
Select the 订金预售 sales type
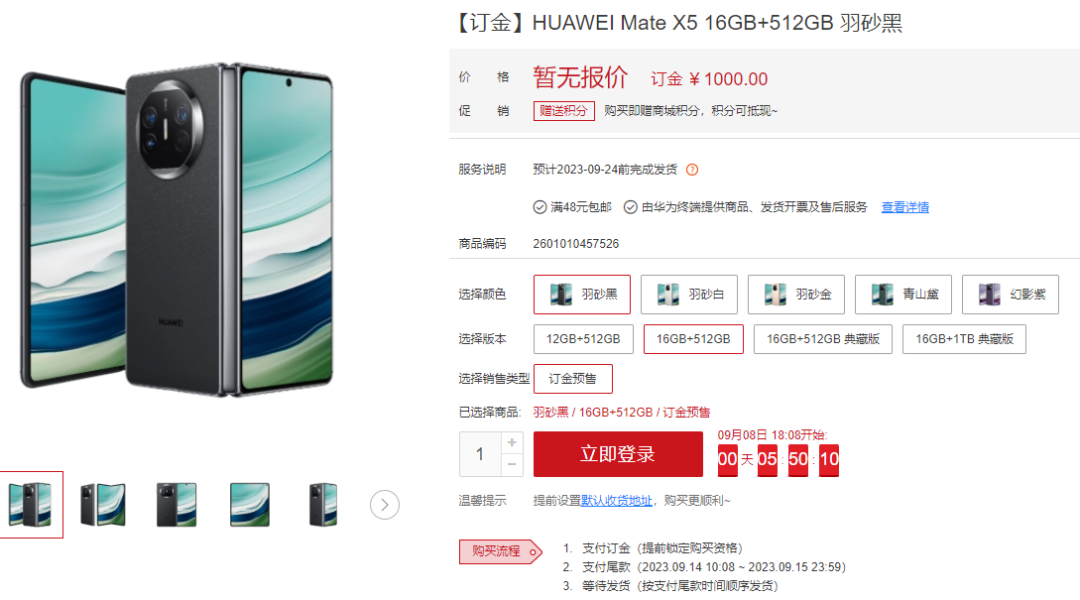point(573,379)
